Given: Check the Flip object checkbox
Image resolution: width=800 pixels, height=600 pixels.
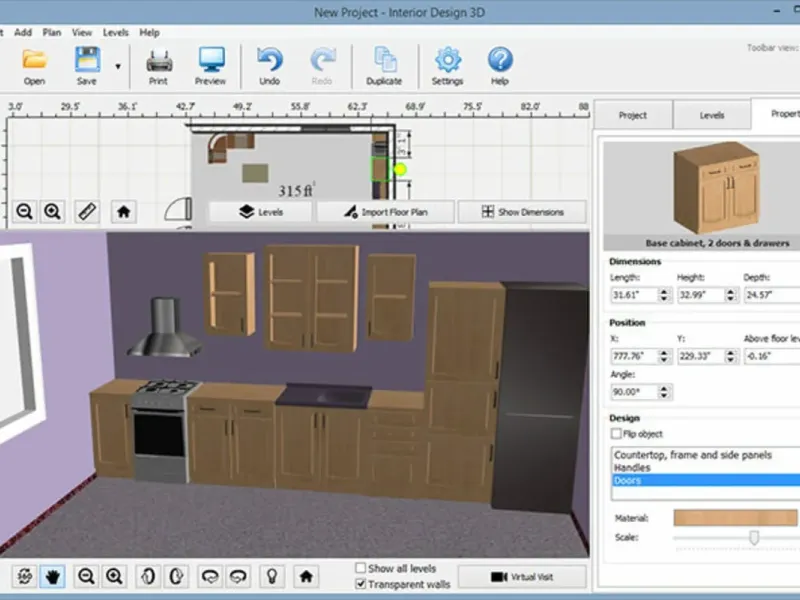Looking at the screenshot, I should pos(616,434).
